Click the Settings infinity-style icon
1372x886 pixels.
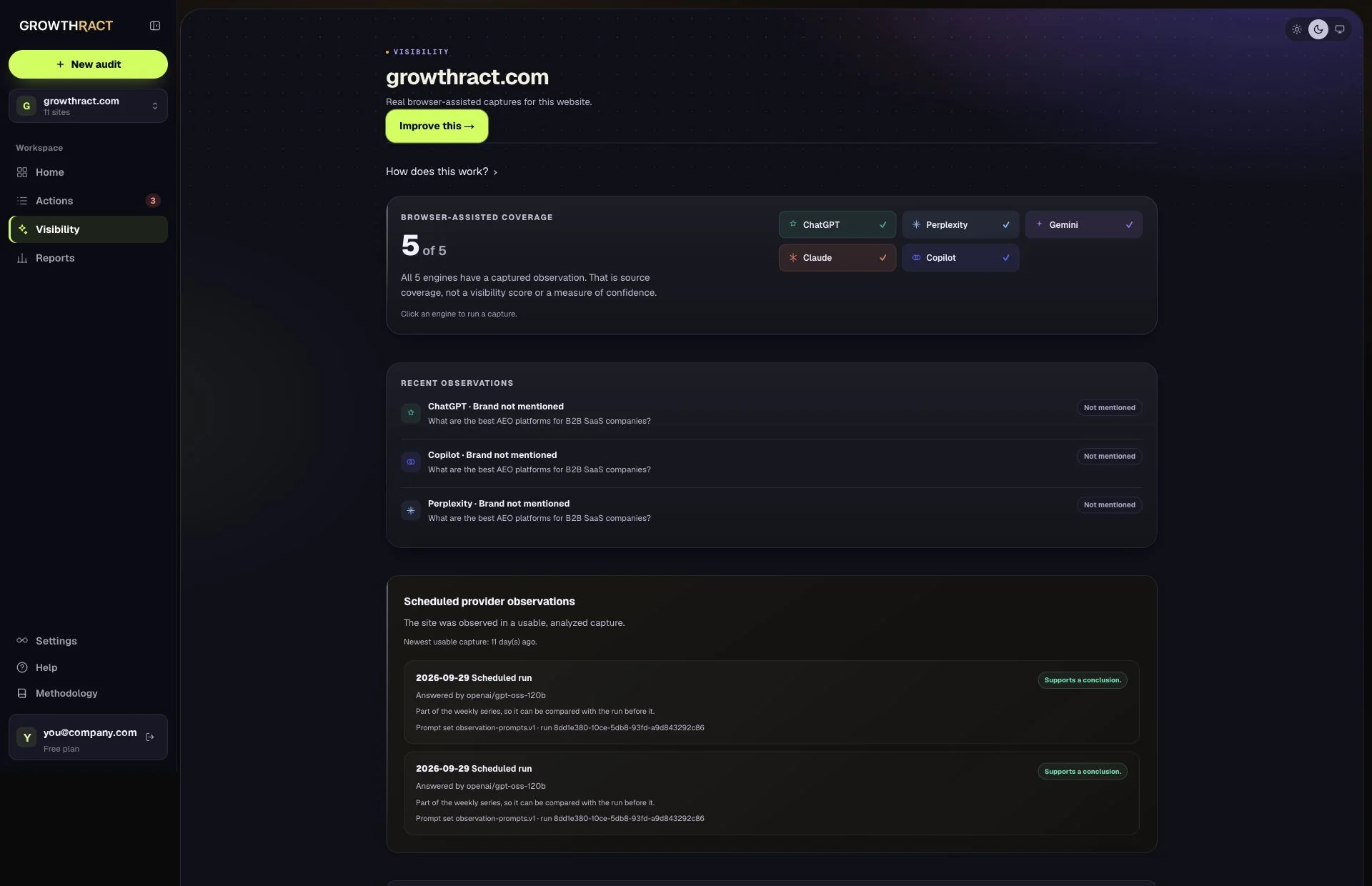click(22, 641)
